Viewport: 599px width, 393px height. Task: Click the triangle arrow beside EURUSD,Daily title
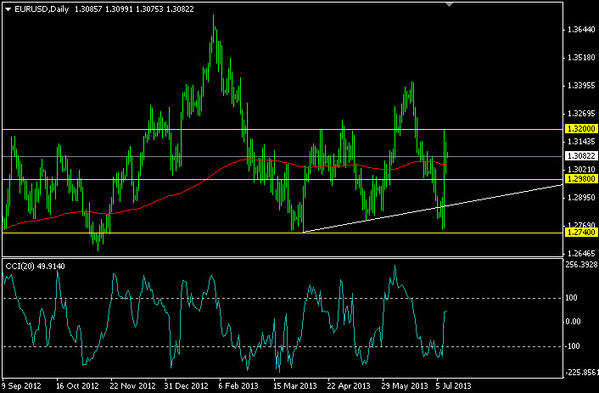(8, 10)
